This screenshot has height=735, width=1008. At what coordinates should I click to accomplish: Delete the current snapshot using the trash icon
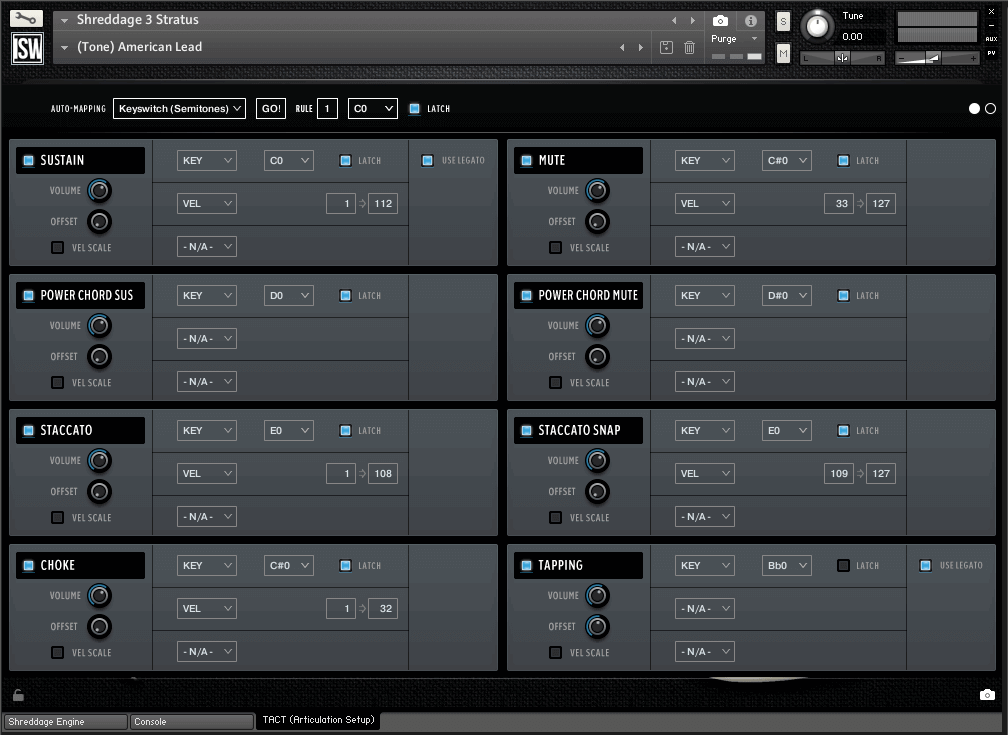coord(689,46)
